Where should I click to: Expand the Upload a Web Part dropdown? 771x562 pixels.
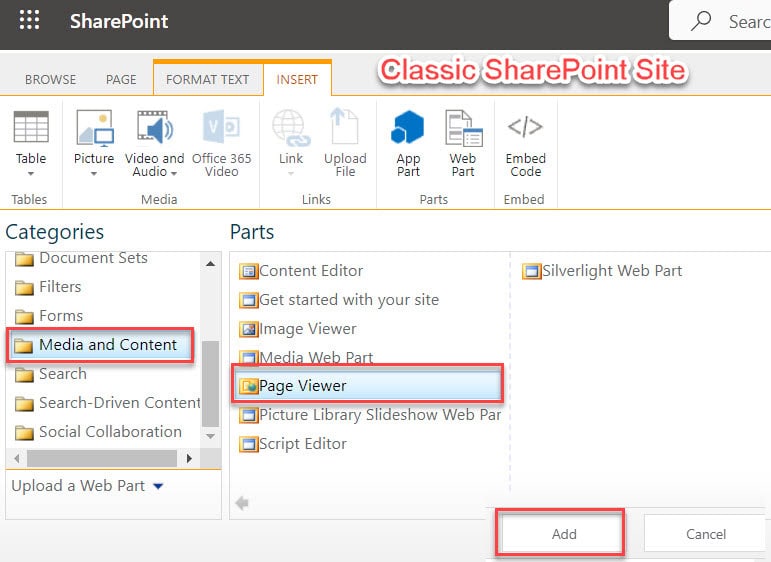[x=158, y=486]
